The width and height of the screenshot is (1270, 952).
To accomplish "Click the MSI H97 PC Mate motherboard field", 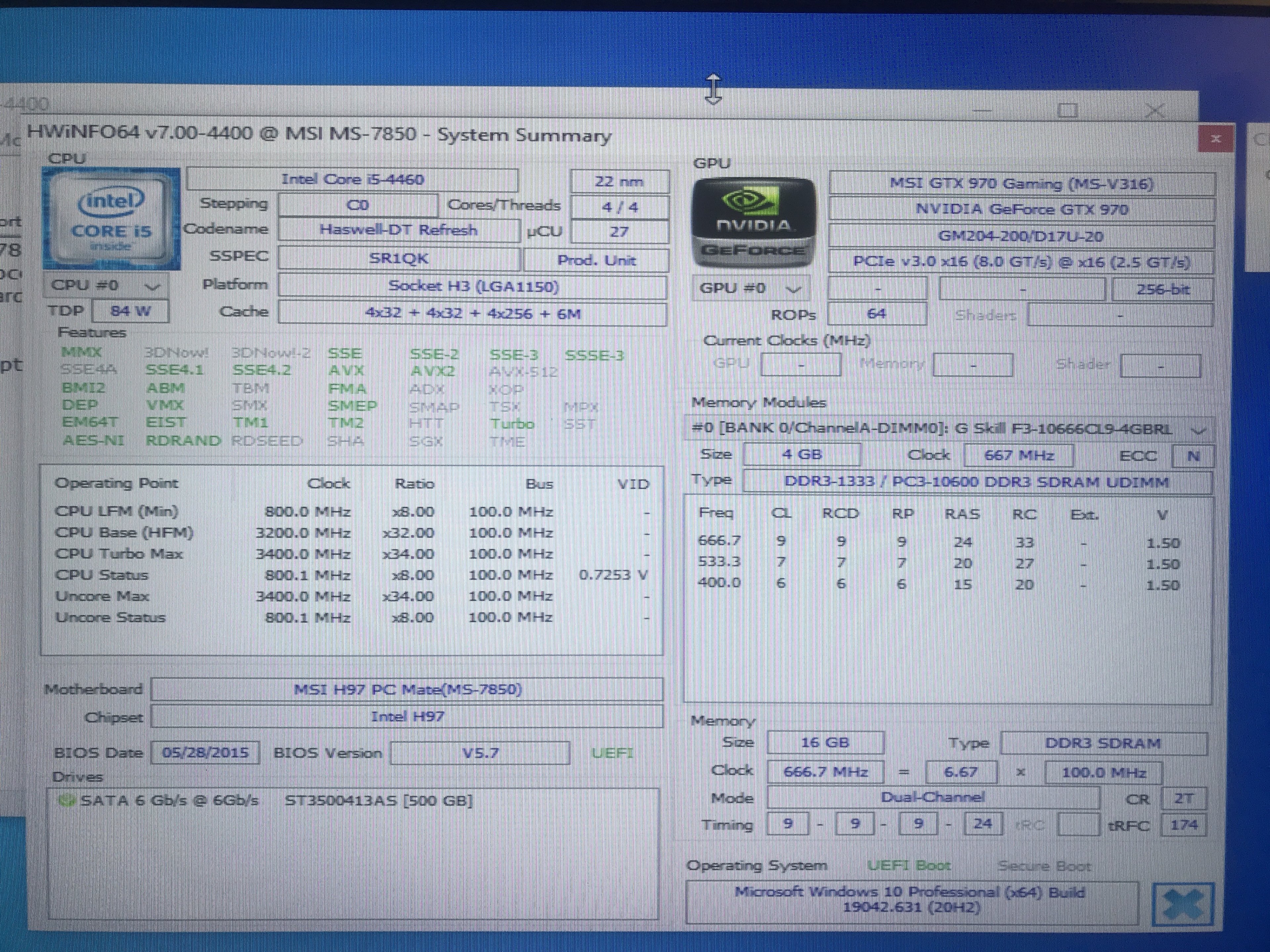I will 407,689.
